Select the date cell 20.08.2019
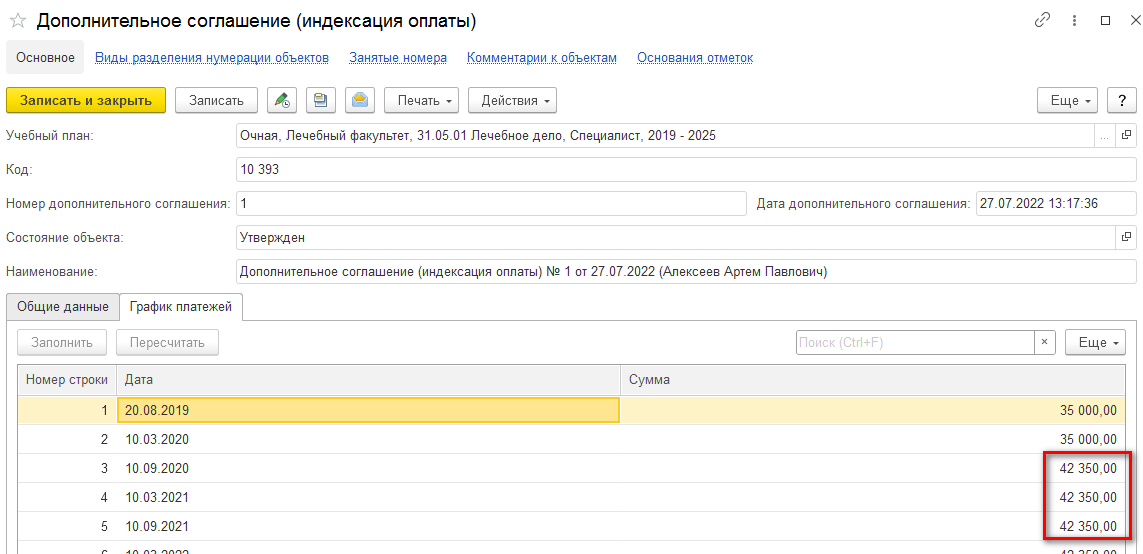The height and width of the screenshot is (554, 1143). [x=368, y=410]
